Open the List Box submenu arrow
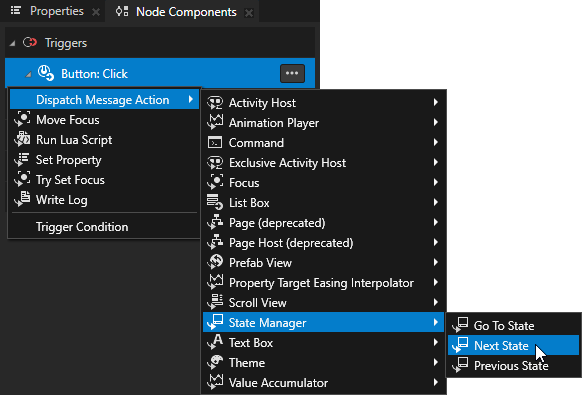582x395 pixels. [x=436, y=202]
